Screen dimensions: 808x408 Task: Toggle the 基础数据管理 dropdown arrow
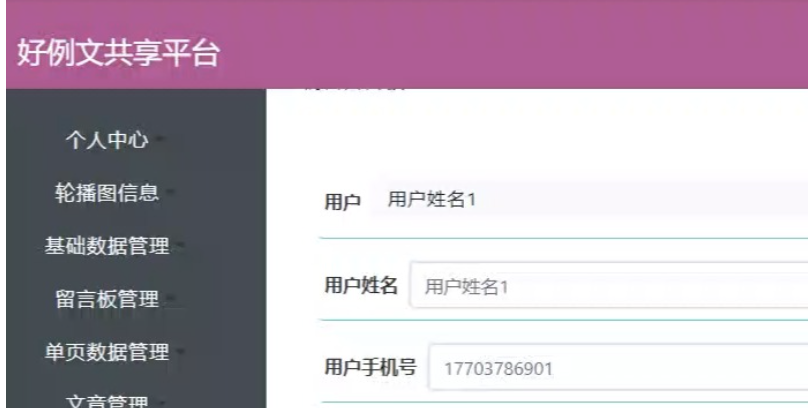click(181, 244)
